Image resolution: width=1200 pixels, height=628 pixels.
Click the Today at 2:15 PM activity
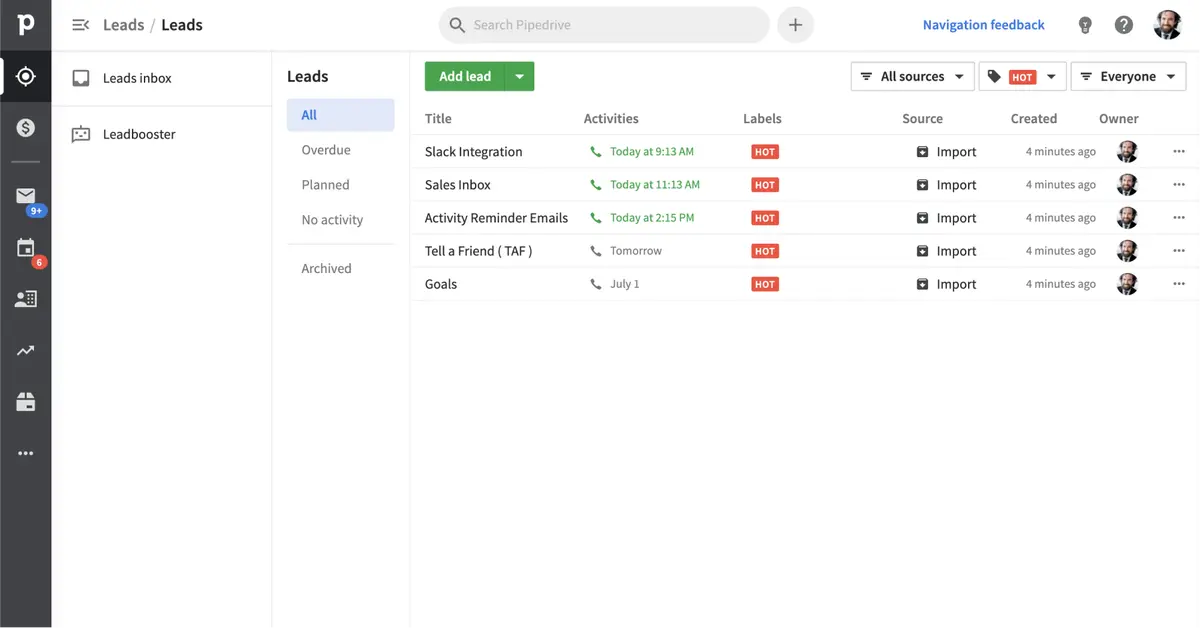coord(652,218)
